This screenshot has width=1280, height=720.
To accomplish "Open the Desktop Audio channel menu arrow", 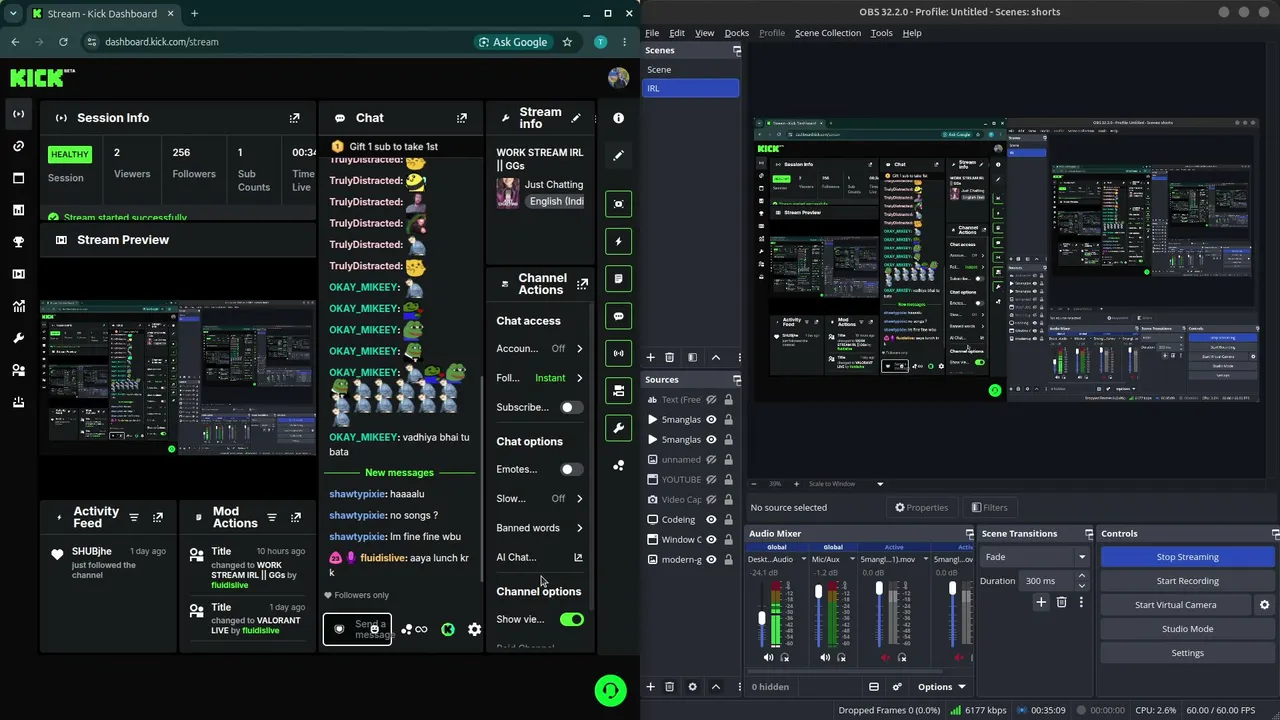I will pyautogui.click(x=803, y=560).
